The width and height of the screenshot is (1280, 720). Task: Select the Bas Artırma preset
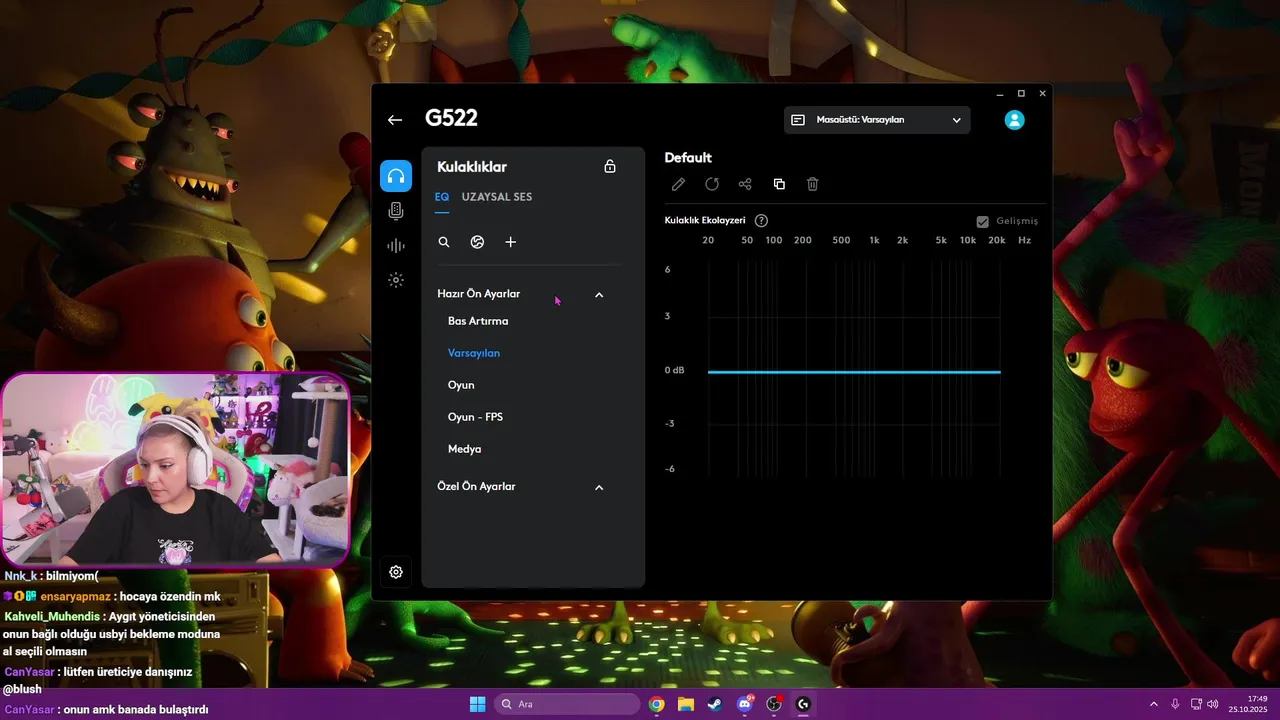point(478,321)
